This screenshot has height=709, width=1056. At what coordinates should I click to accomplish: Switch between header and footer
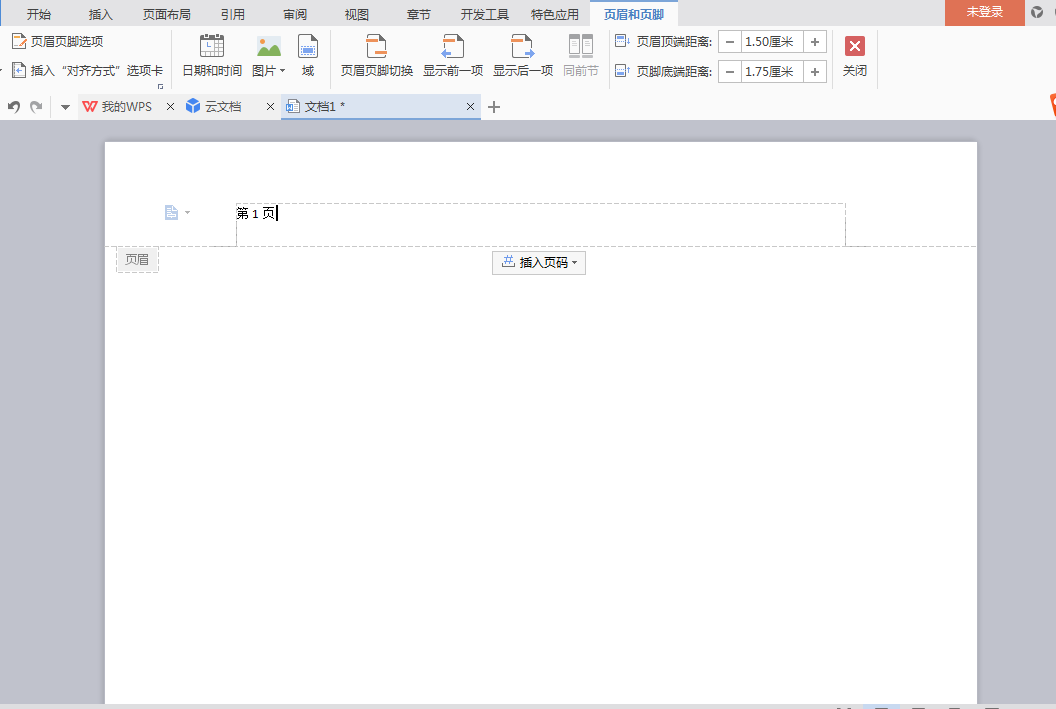coord(376,56)
